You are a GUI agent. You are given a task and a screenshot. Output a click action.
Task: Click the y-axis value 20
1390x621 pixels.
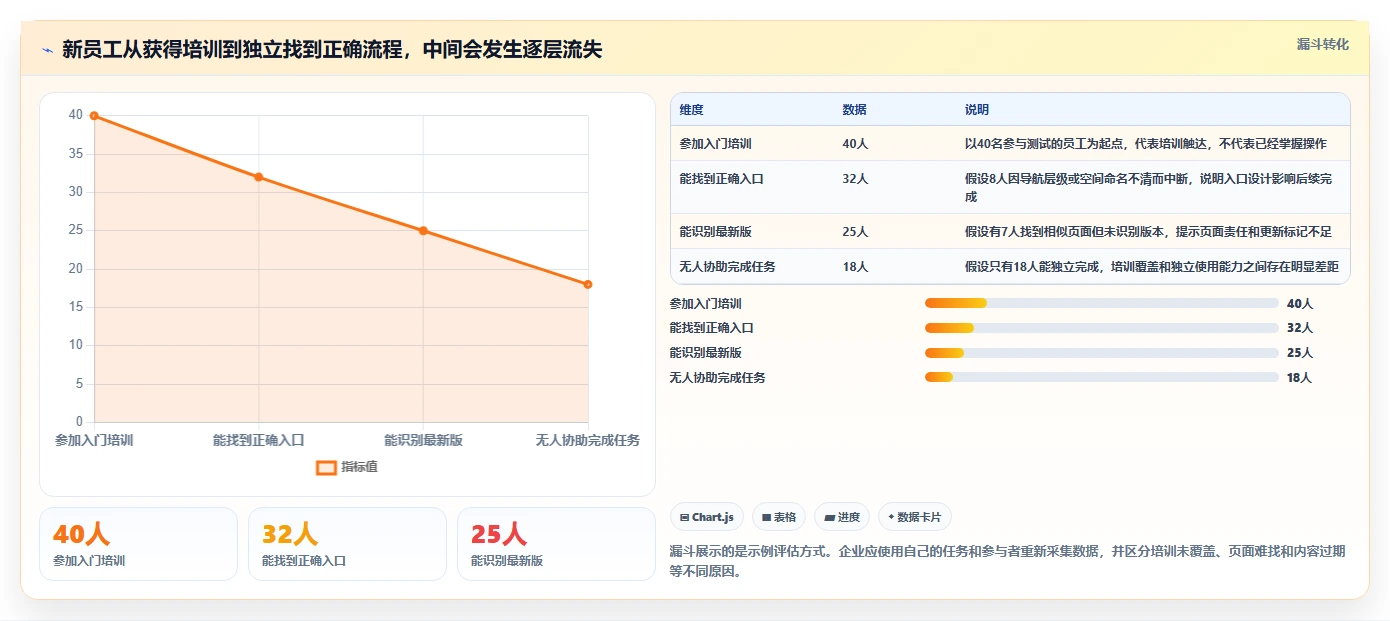pos(76,269)
